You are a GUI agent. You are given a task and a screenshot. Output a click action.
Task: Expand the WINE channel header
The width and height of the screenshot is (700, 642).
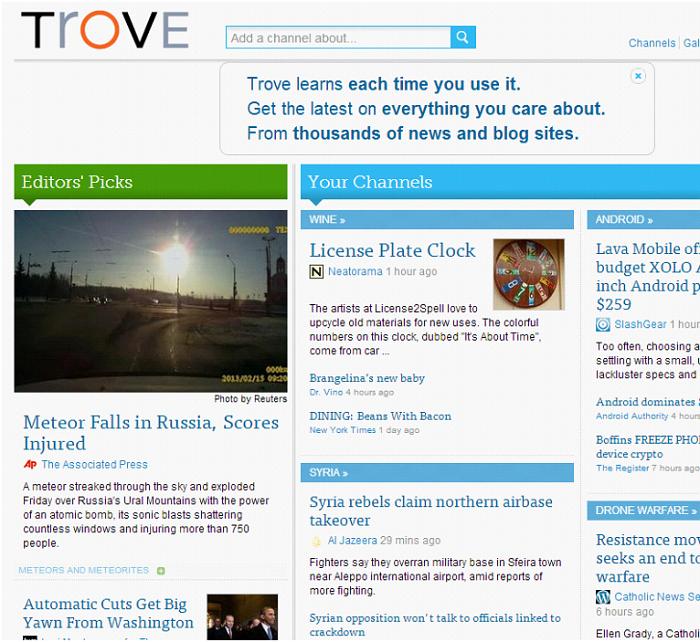click(327, 220)
